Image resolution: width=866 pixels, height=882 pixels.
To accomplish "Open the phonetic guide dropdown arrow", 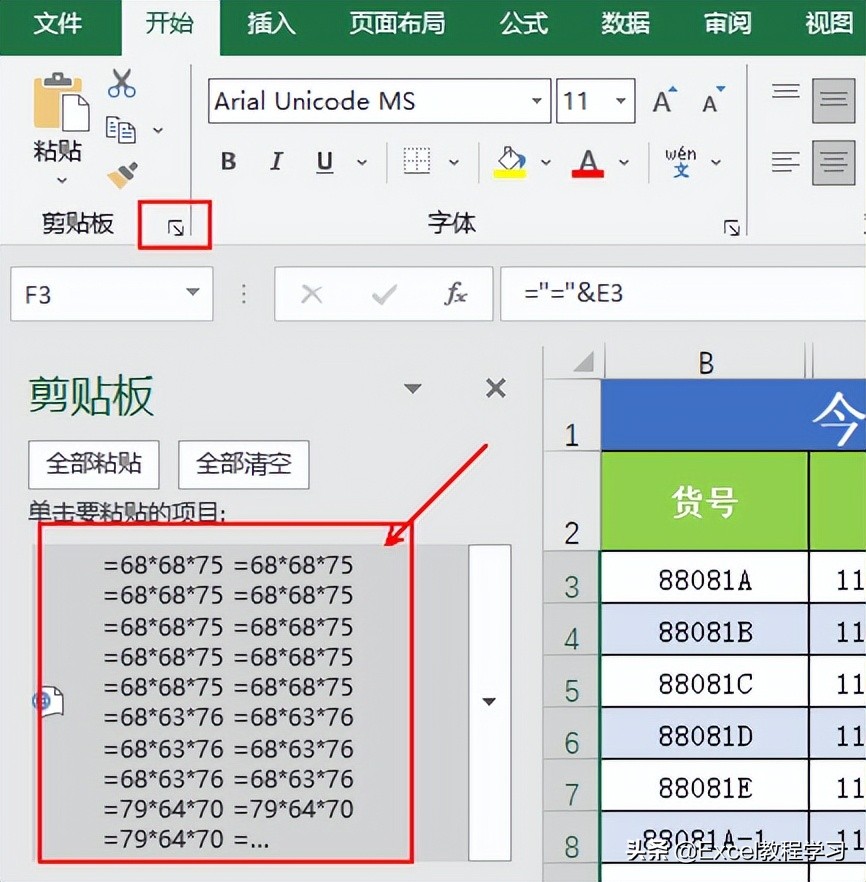I will pyautogui.click(x=716, y=163).
